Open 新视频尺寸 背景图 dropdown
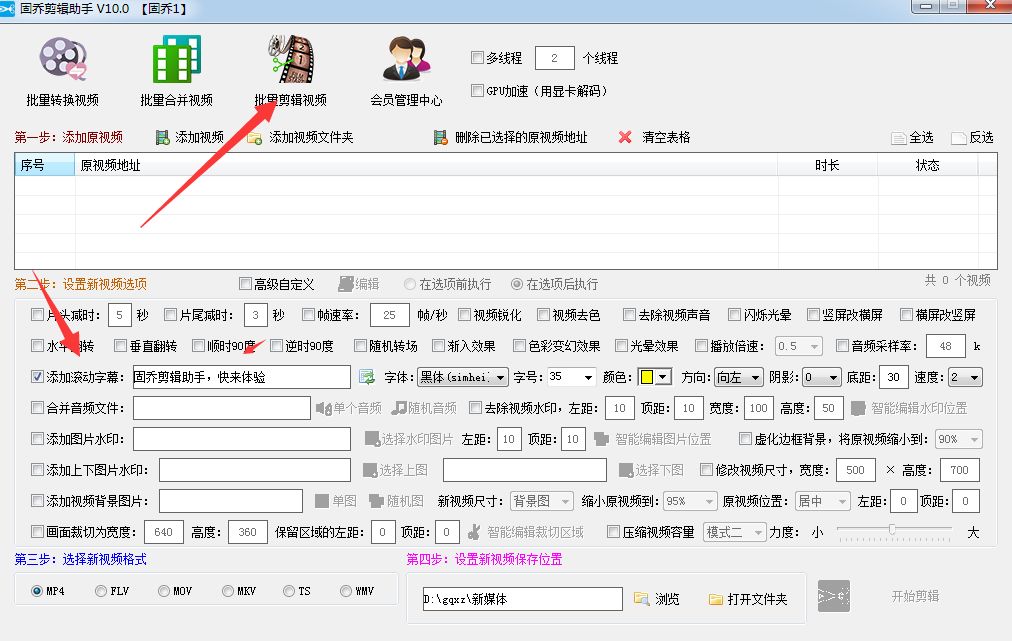 click(541, 501)
